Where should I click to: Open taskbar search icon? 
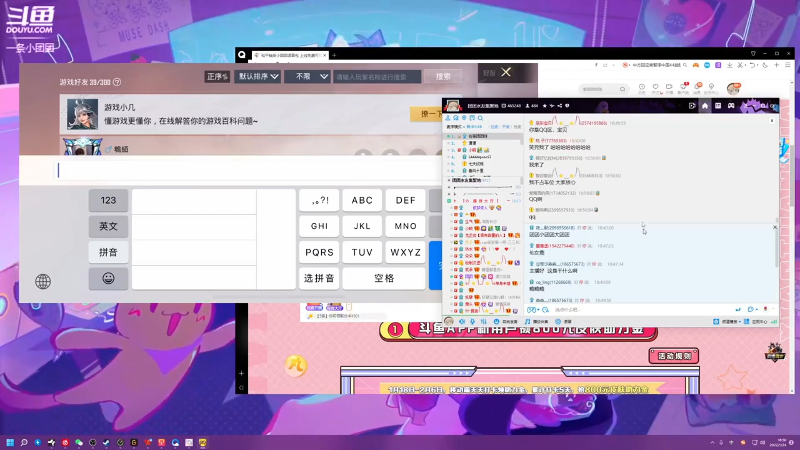tap(23, 442)
